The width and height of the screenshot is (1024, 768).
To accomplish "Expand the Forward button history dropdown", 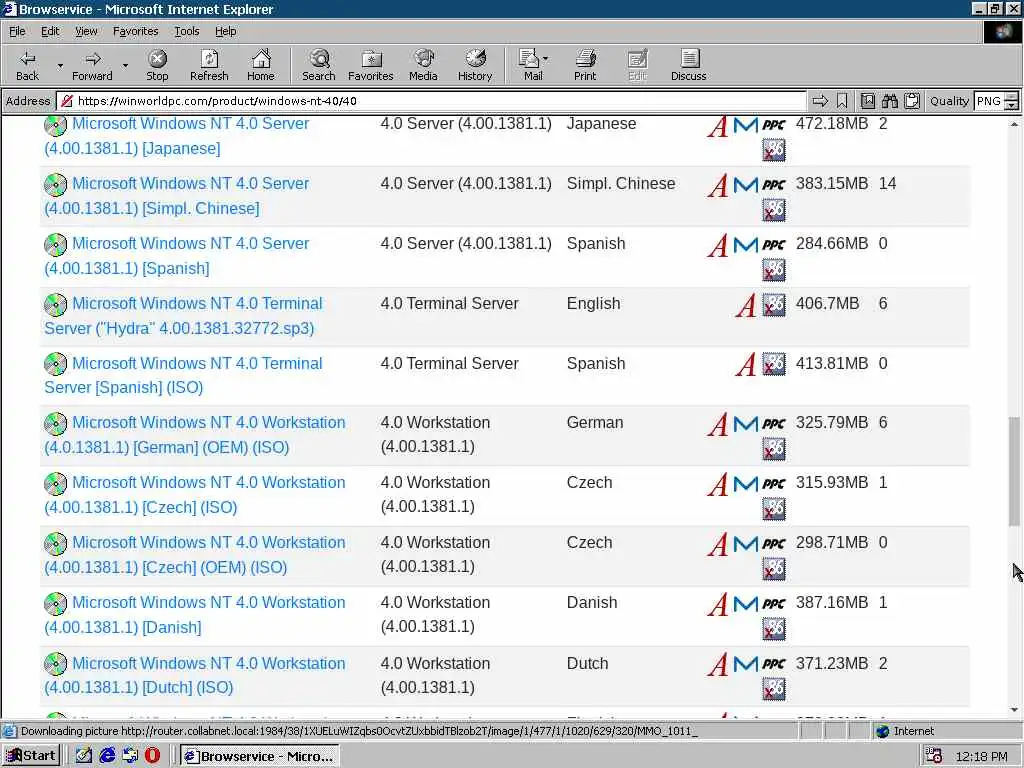I will 125,65.
